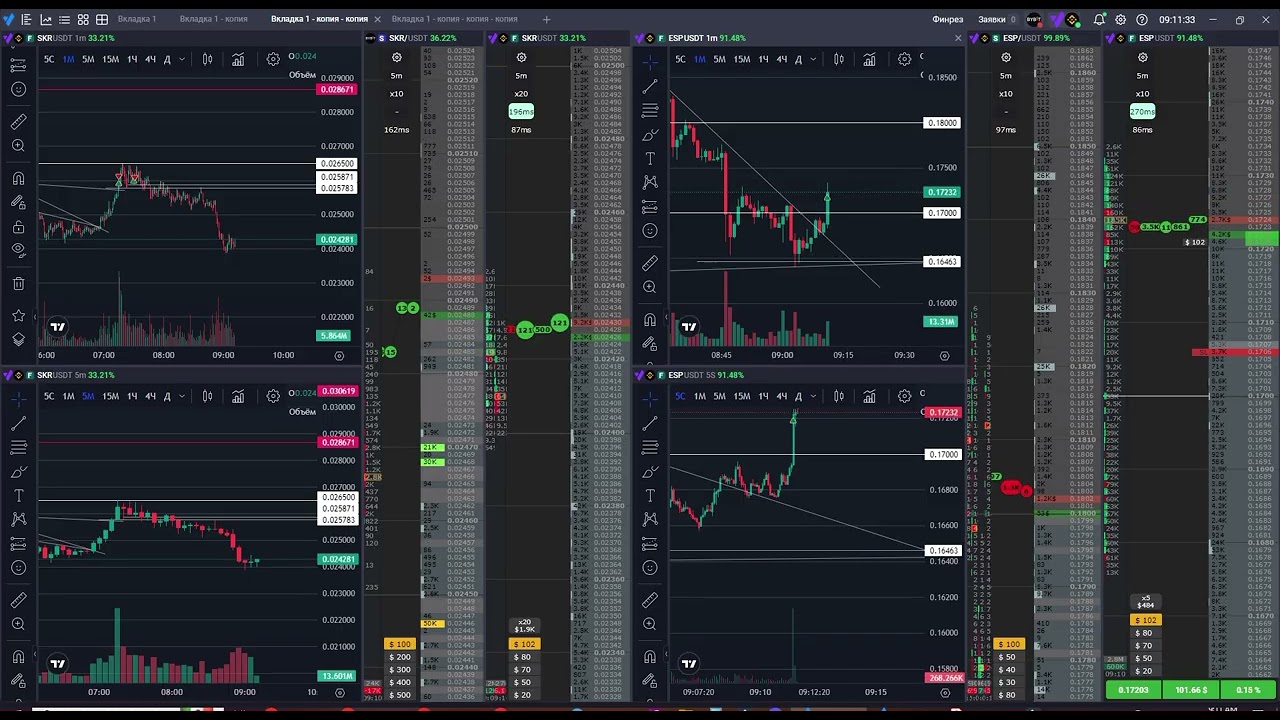The width and height of the screenshot is (1280, 720).
Task: Click the chart icon in top toolbar
Action: point(45,19)
